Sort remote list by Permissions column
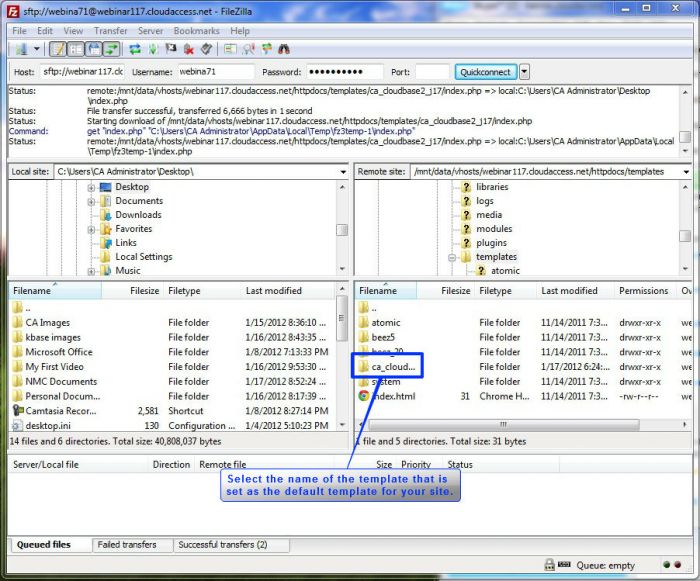This screenshot has height=581, width=700. [x=646, y=291]
